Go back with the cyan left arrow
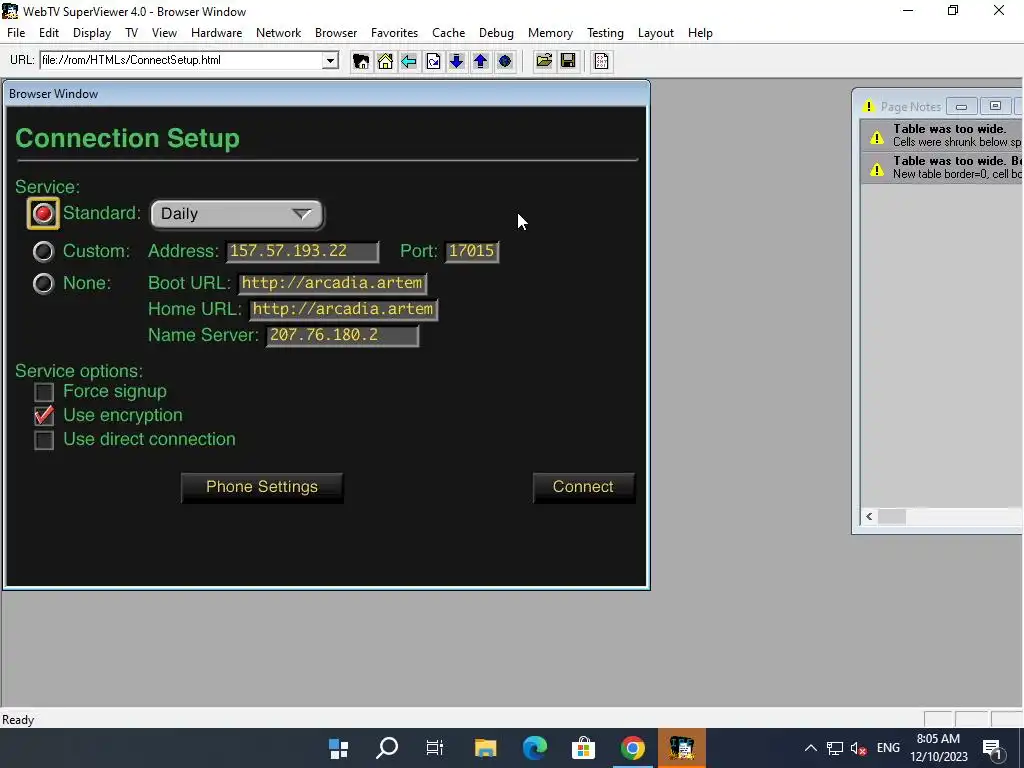 click(409, 61)
